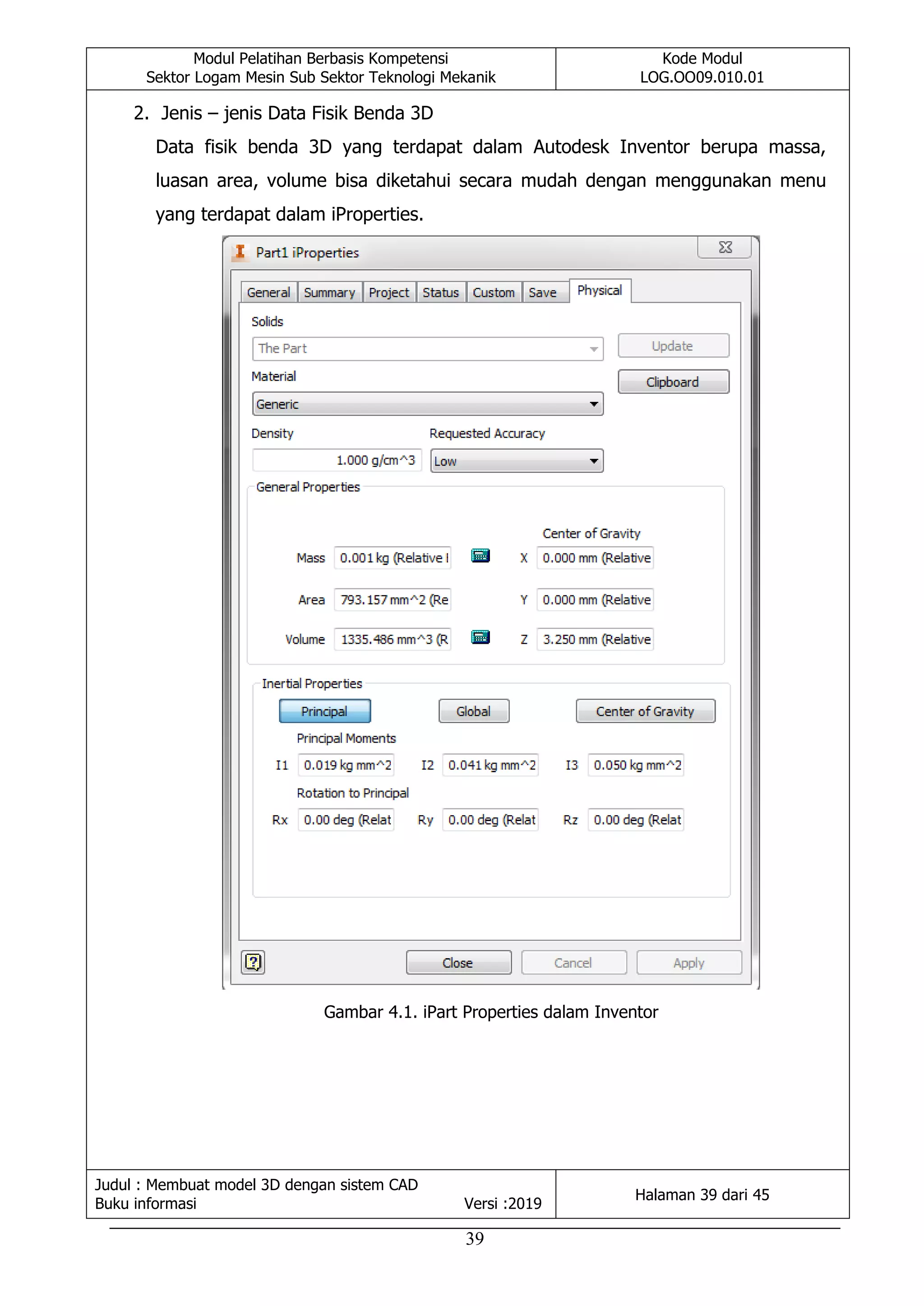This screenshot has height=1306, width=924.
Task: Click the Update button
Action: (x=673, y=346)
